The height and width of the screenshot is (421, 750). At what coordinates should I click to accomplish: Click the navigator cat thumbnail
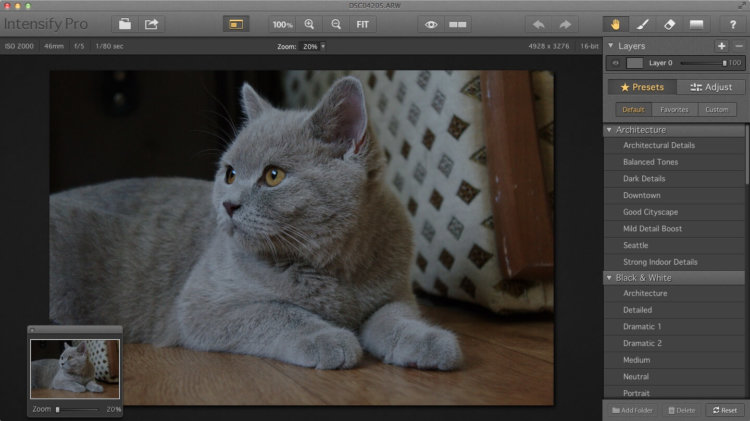(x=75, y=369)
